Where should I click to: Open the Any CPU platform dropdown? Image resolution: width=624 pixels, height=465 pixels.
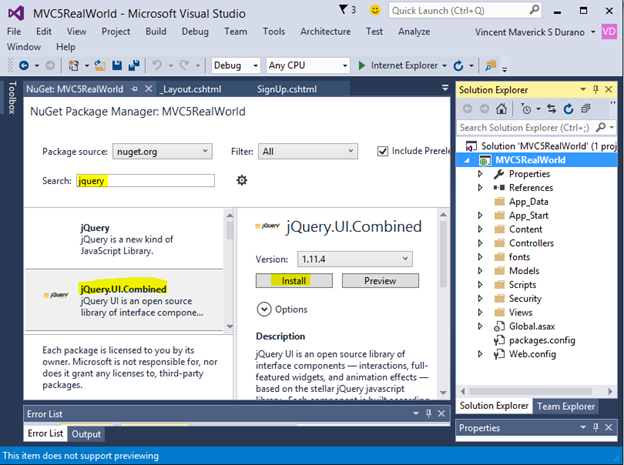pos(308,65)
